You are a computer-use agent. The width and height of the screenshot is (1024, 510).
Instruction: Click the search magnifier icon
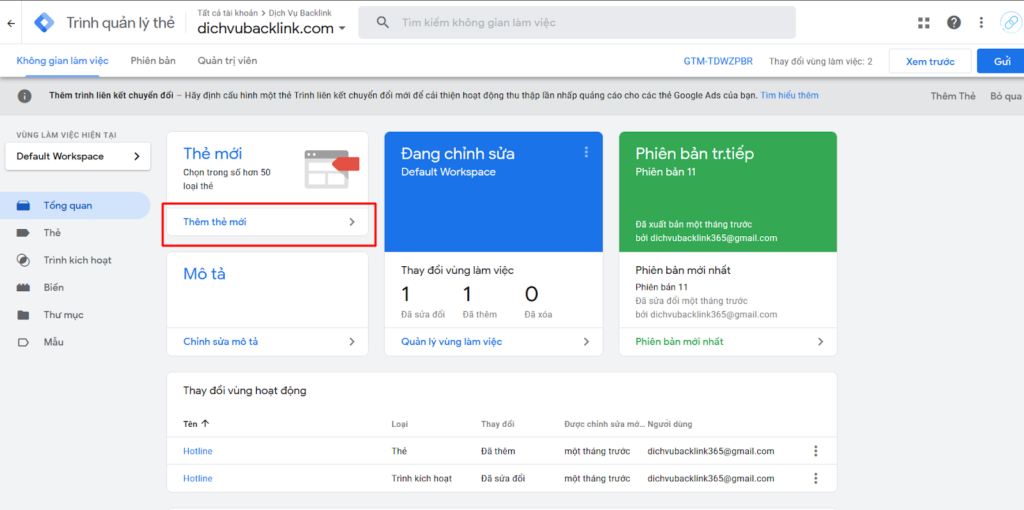point(383,22)
